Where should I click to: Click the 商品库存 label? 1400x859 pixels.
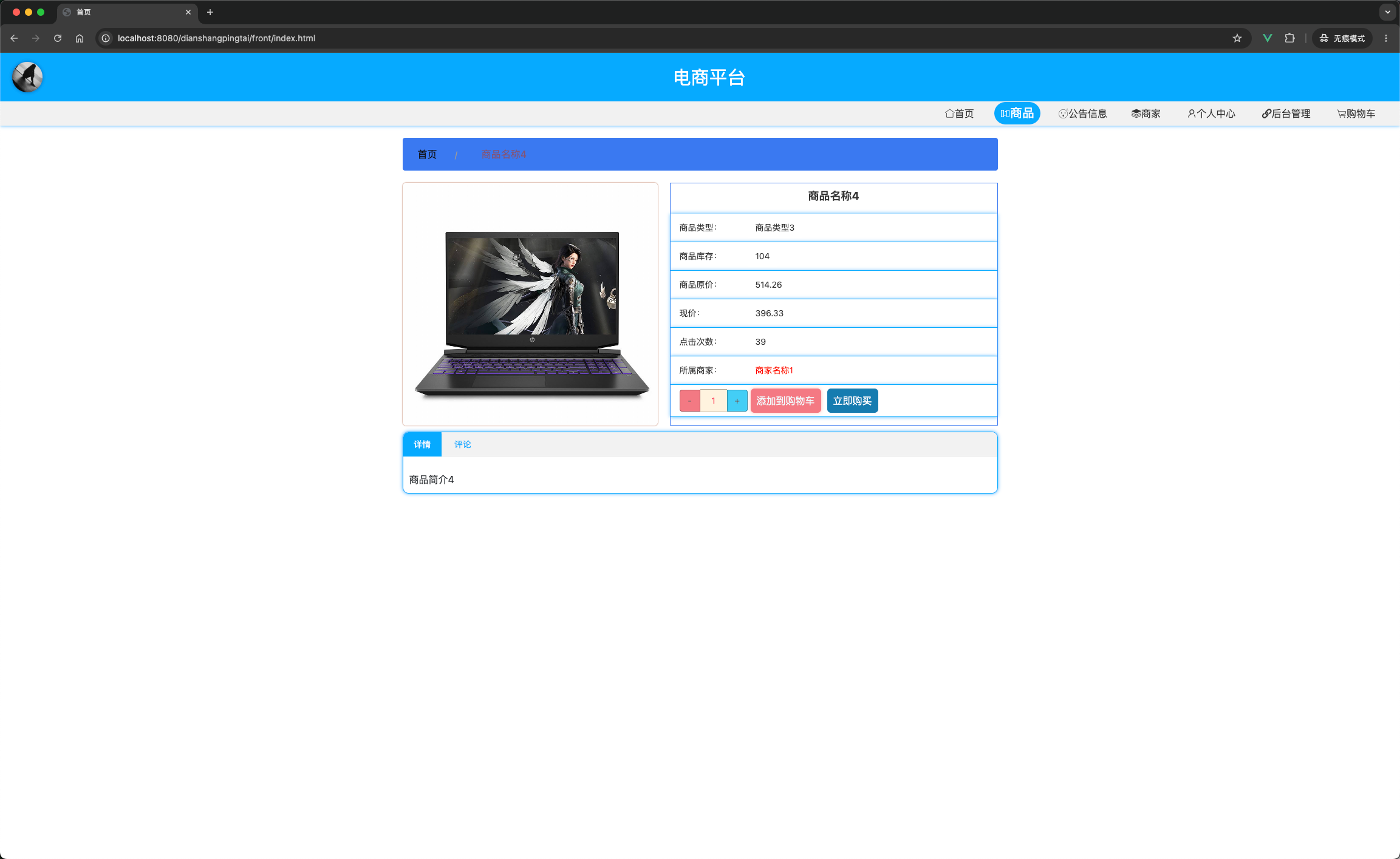pyautogui.click(x=697, y=256)
